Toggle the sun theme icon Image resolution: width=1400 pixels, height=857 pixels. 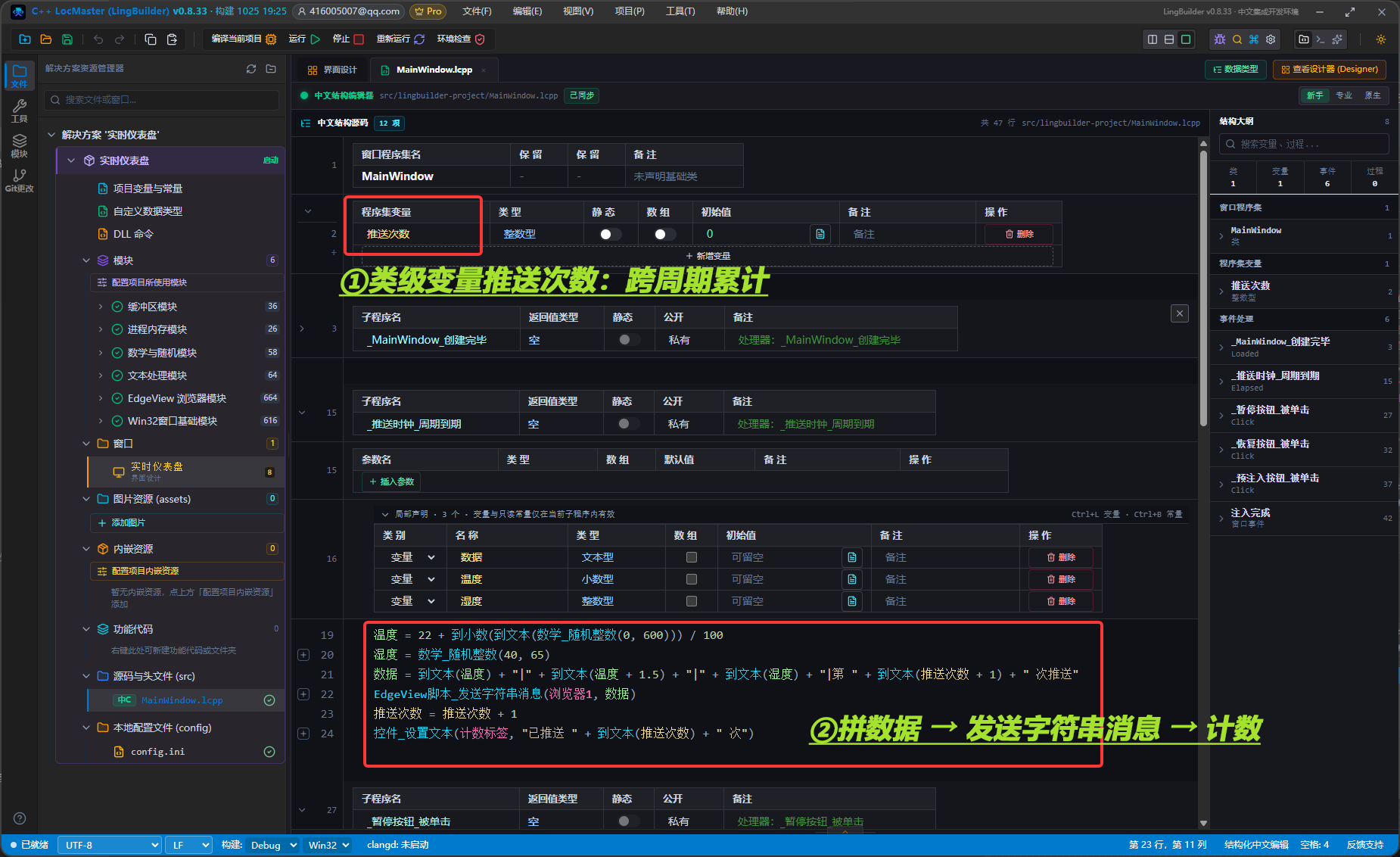tap(1381, 39)
